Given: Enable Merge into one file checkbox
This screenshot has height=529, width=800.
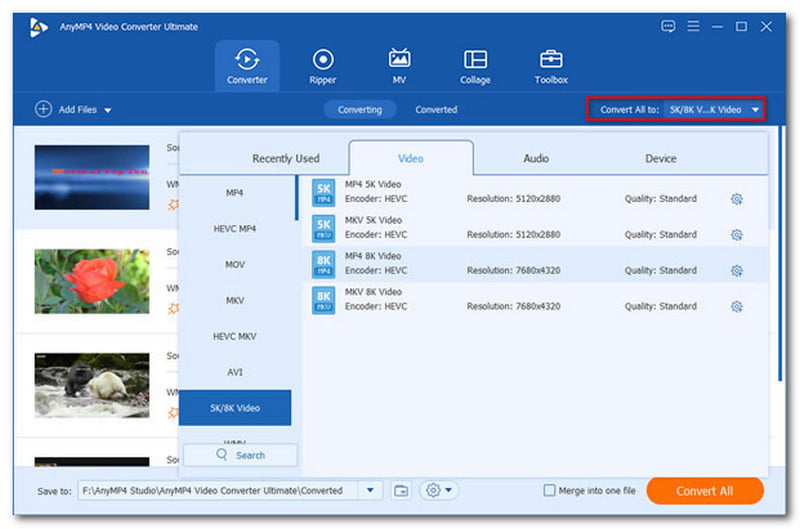Looking at the screenshot, I should tap(549, 491).
